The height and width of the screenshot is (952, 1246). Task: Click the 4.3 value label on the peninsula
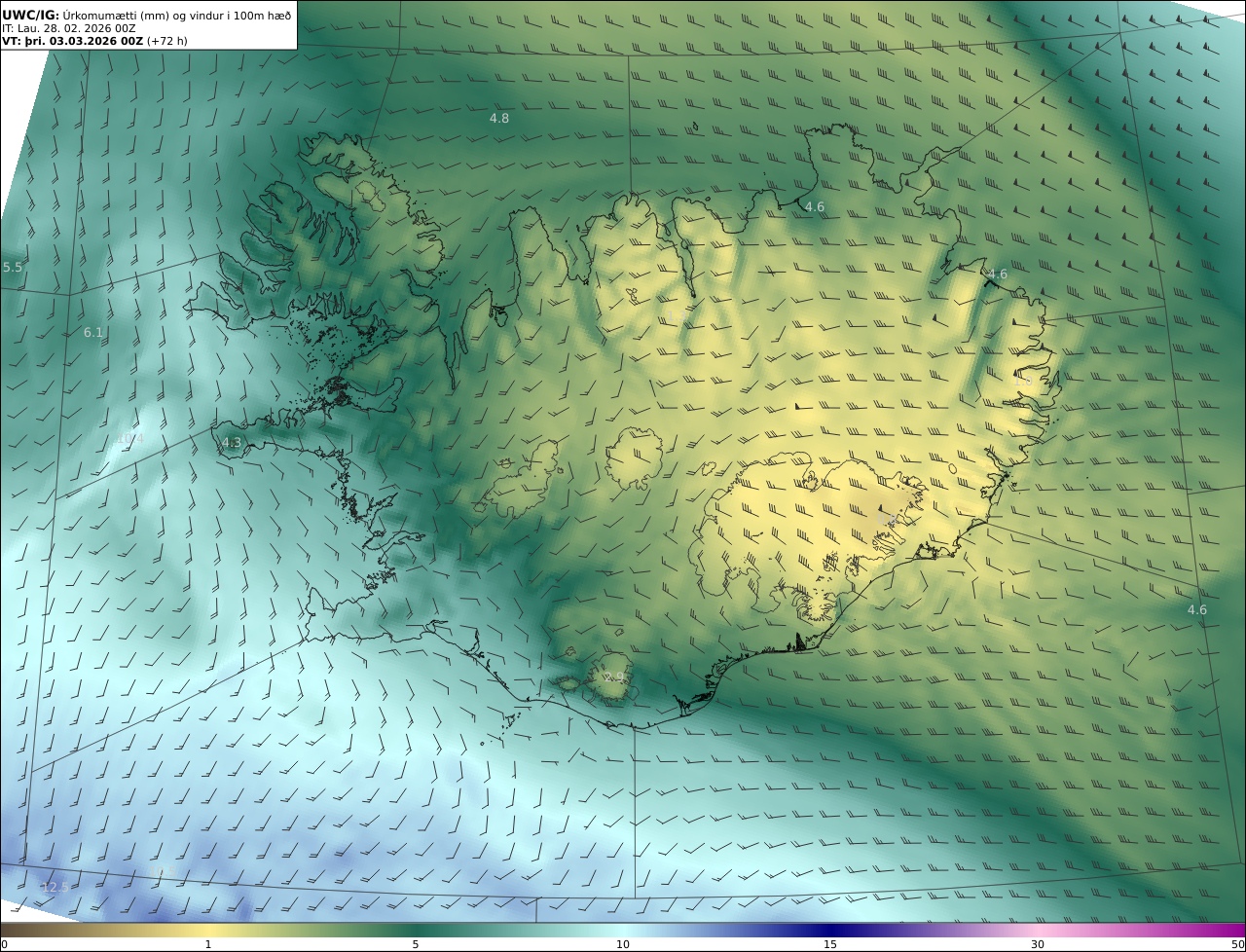[x=232, y=442]
